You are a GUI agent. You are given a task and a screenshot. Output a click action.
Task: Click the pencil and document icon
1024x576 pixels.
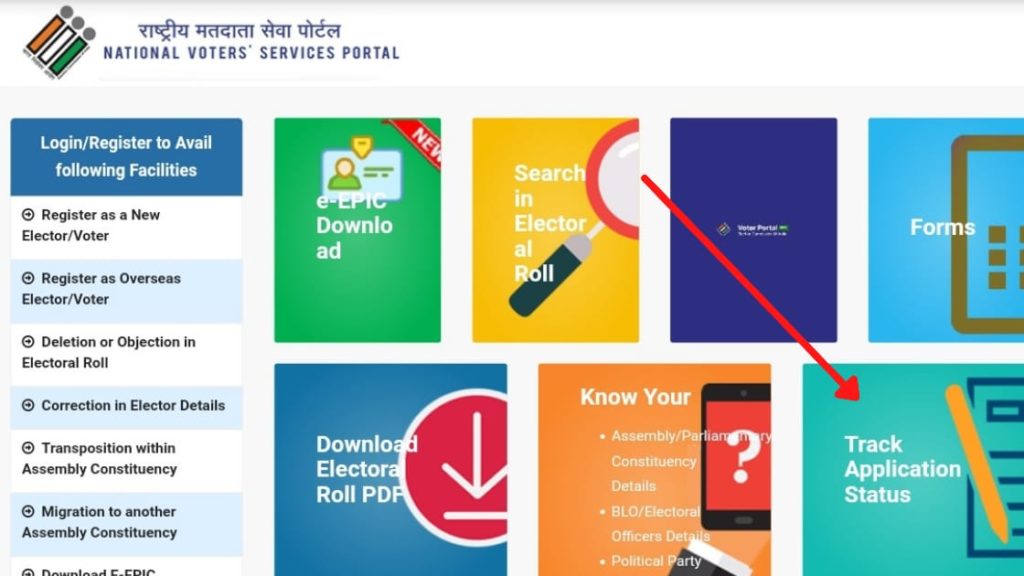985,467
